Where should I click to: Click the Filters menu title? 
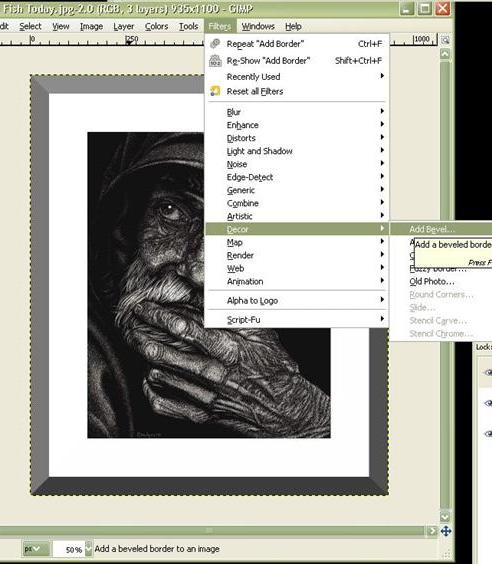220,26
